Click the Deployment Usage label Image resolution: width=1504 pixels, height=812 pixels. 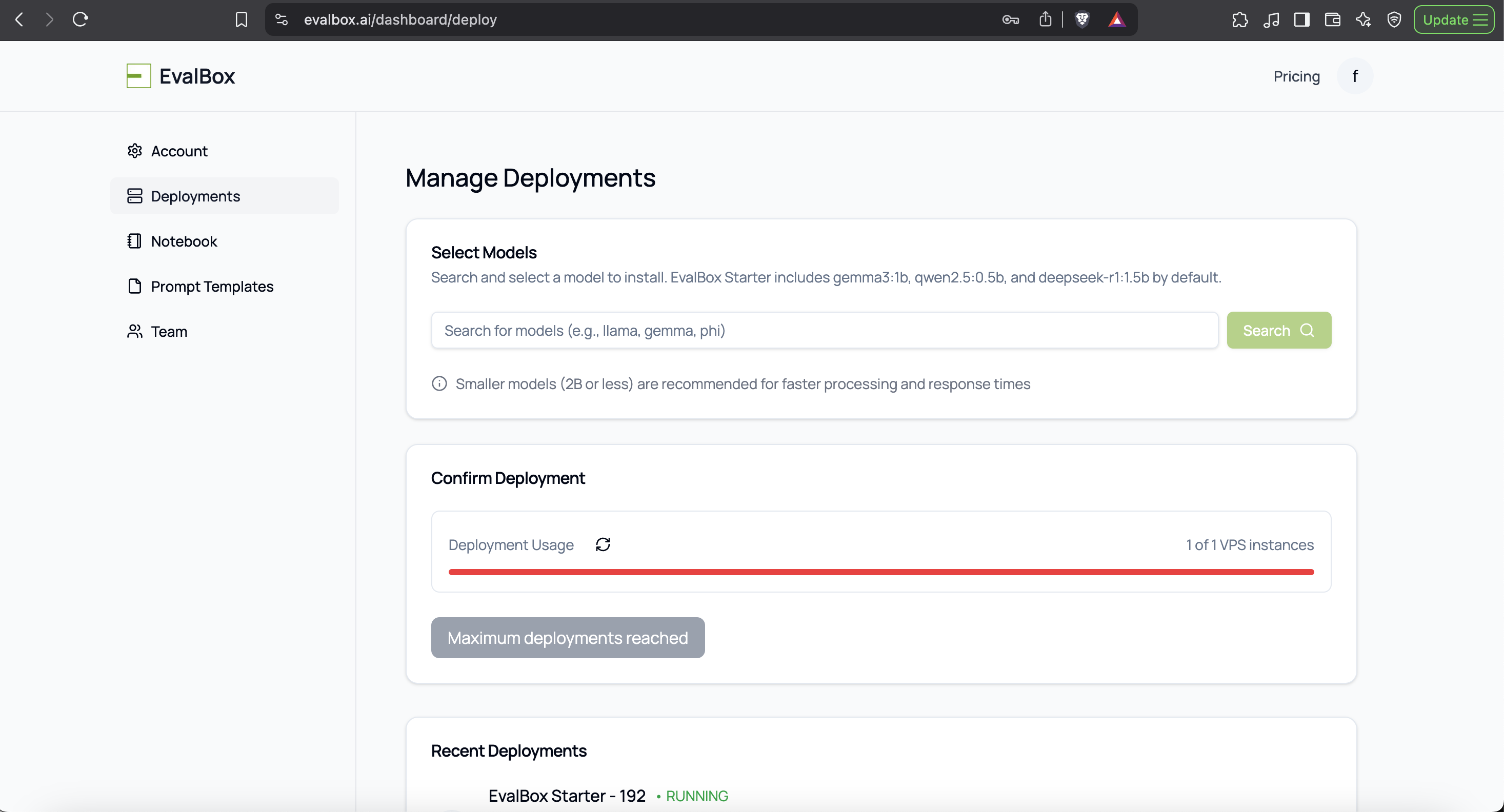511,544
